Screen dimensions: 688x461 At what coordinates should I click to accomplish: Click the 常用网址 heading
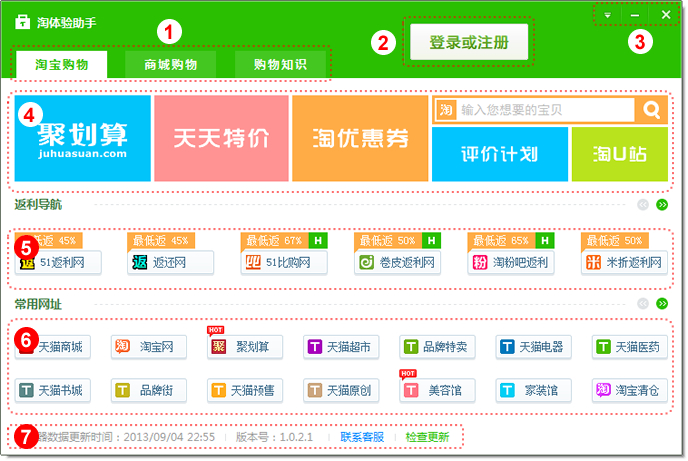click(38, 304)
